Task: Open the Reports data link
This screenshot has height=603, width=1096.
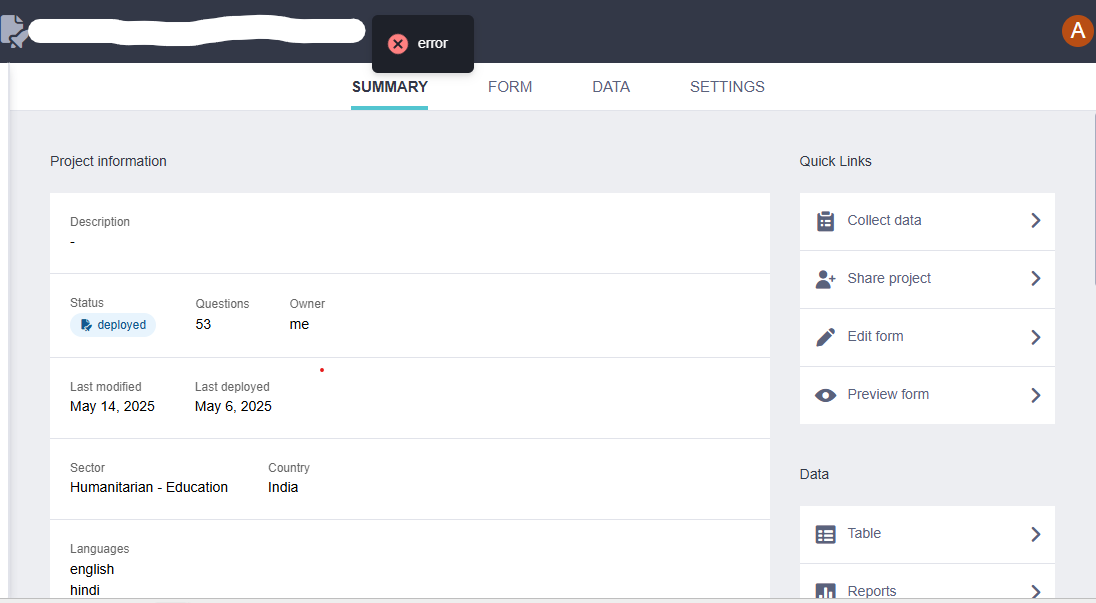Action: 927,583
